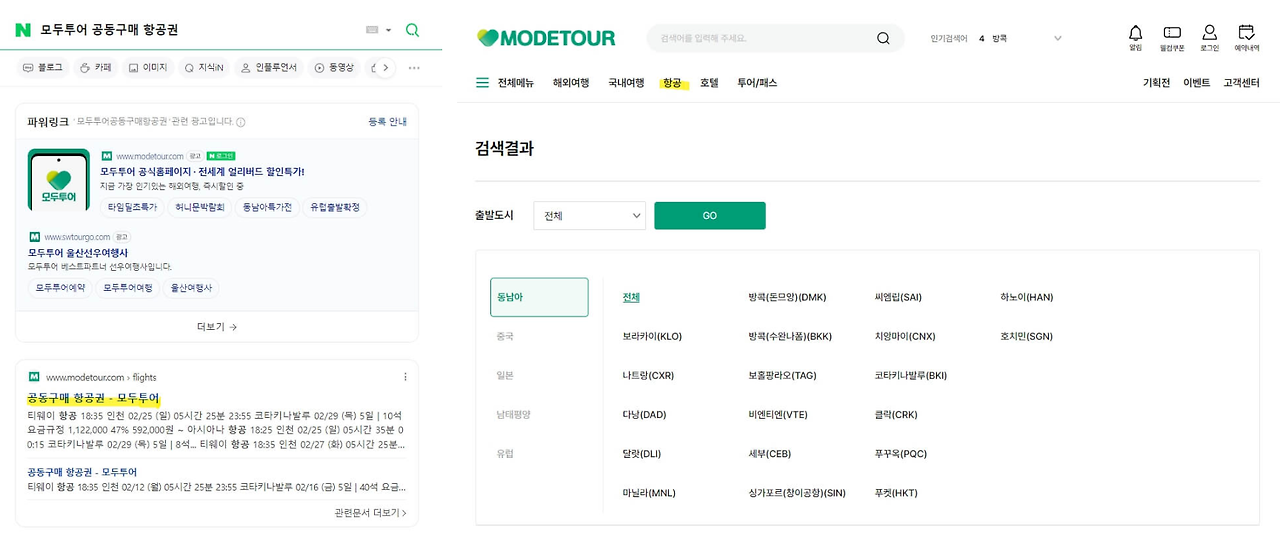Open the 기획전 menu
Screen dimensions: 1280x540
[x=1156, y=83]
